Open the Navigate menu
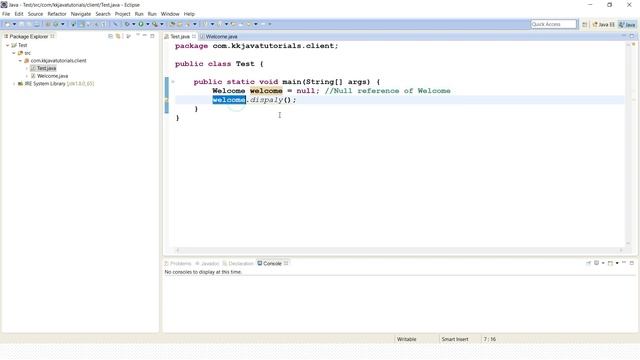The height and width of the screenshot is (360, 640). (81, 14)
